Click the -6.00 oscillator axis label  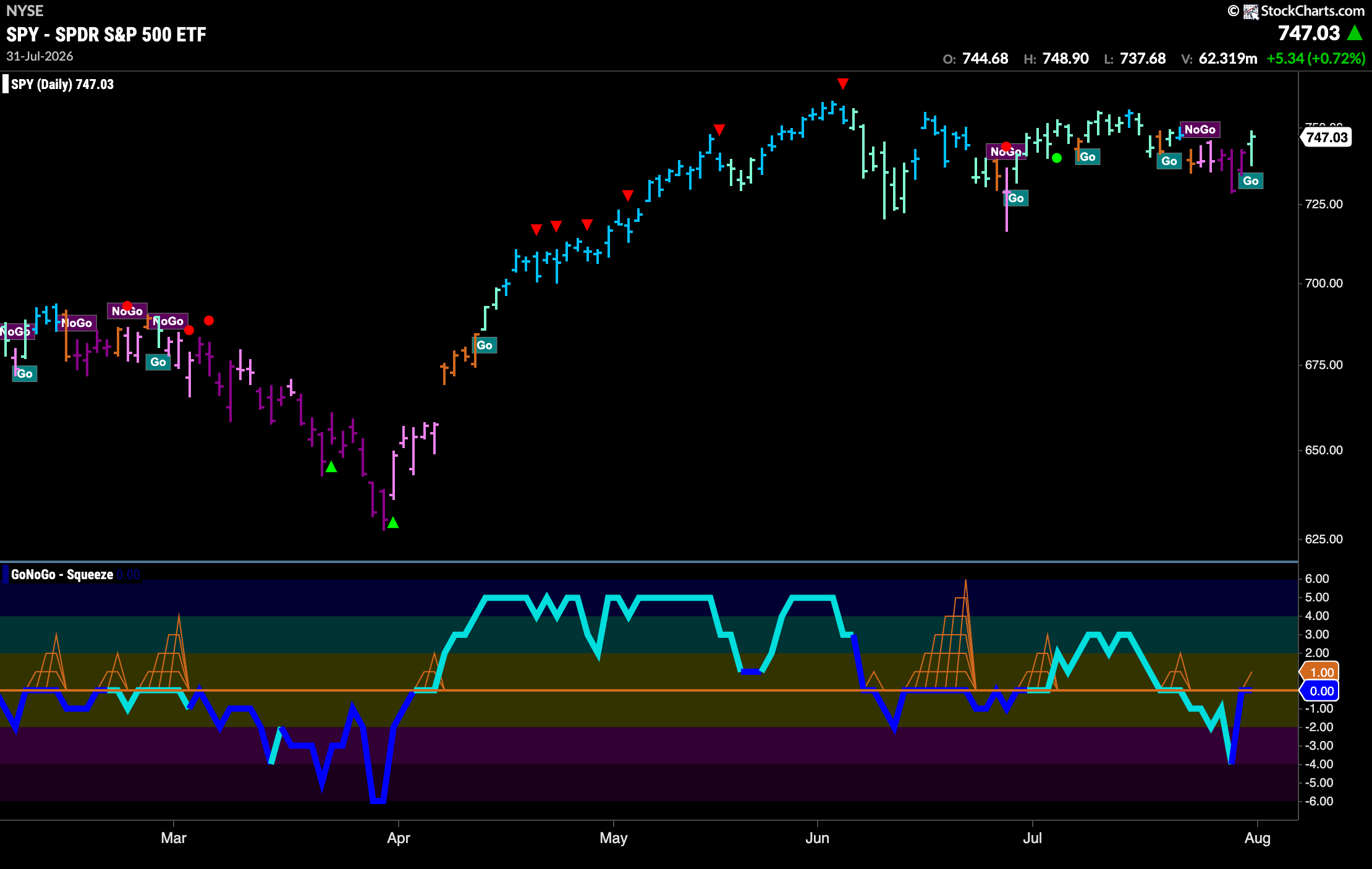1318,801
